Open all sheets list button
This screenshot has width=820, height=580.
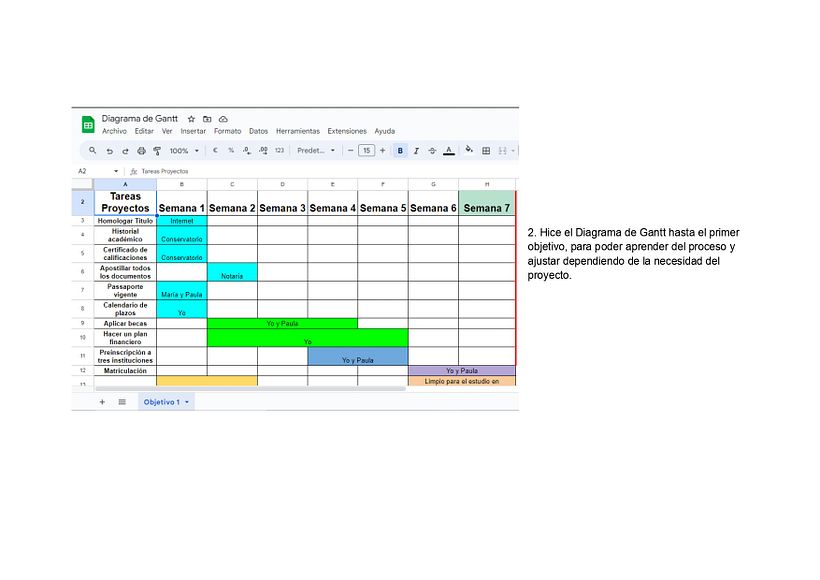tap(121, 401)
